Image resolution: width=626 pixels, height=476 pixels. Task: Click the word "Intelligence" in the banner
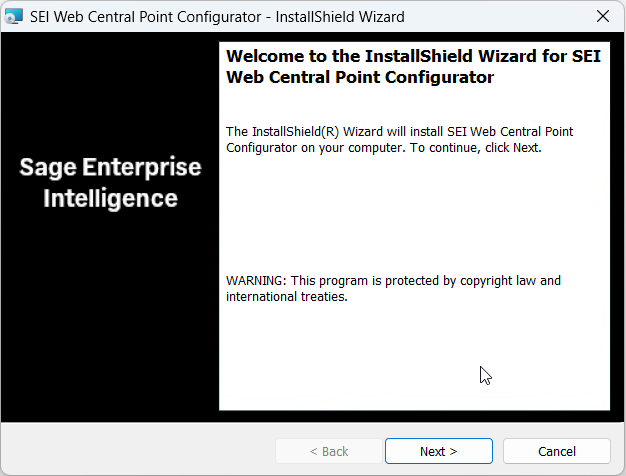pyautogui.click(x=110, y=198)
